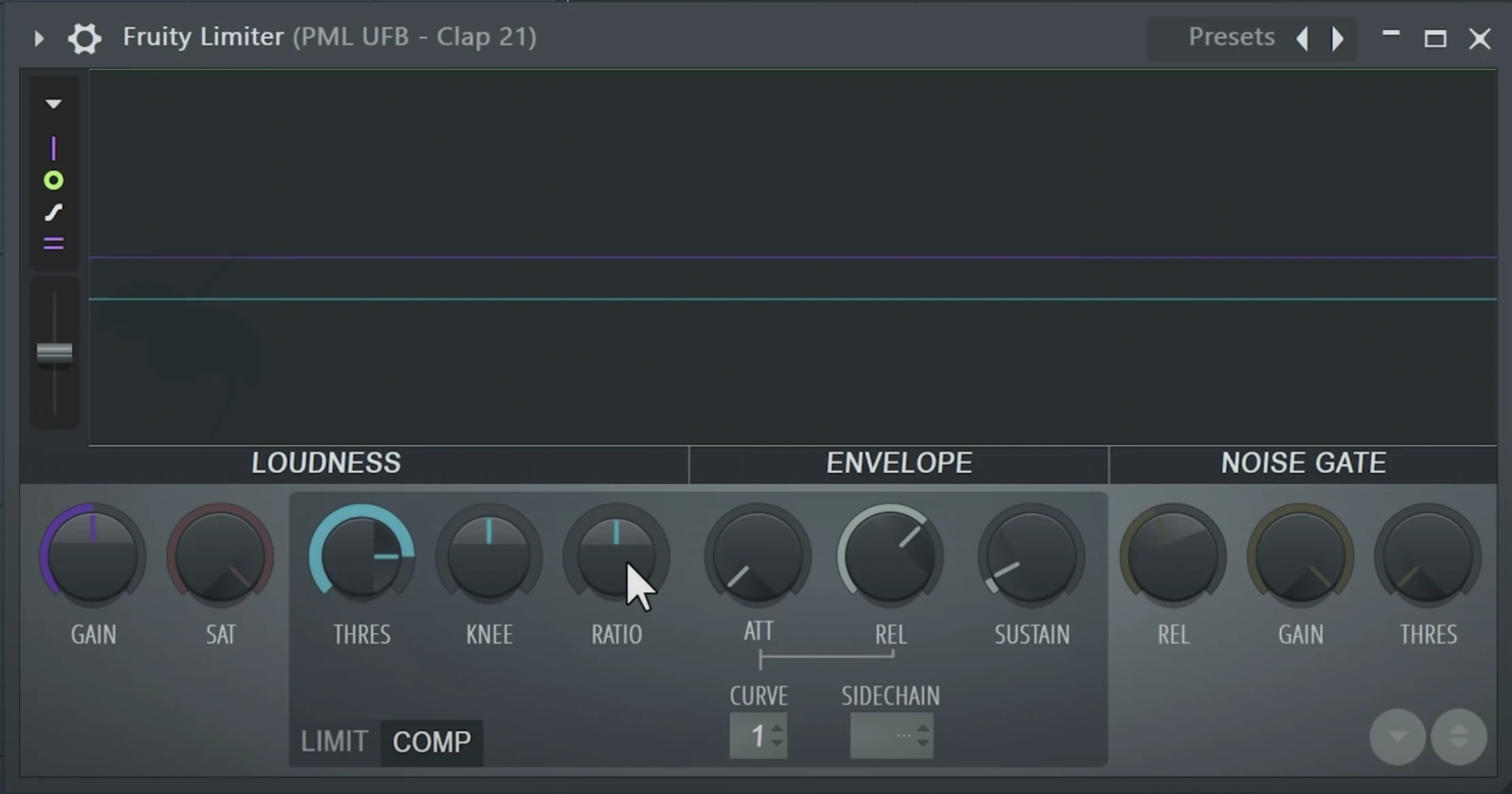This screenshot has width=1512, height=794.
Task: Click the RATIO knob
Action: click(x=616, y=556)
